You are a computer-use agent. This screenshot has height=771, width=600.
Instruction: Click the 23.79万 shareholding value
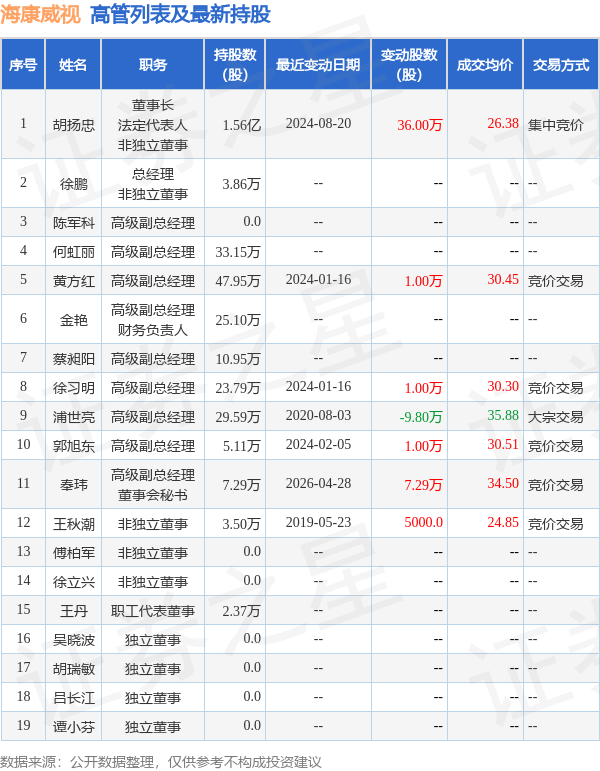(238, 388)
